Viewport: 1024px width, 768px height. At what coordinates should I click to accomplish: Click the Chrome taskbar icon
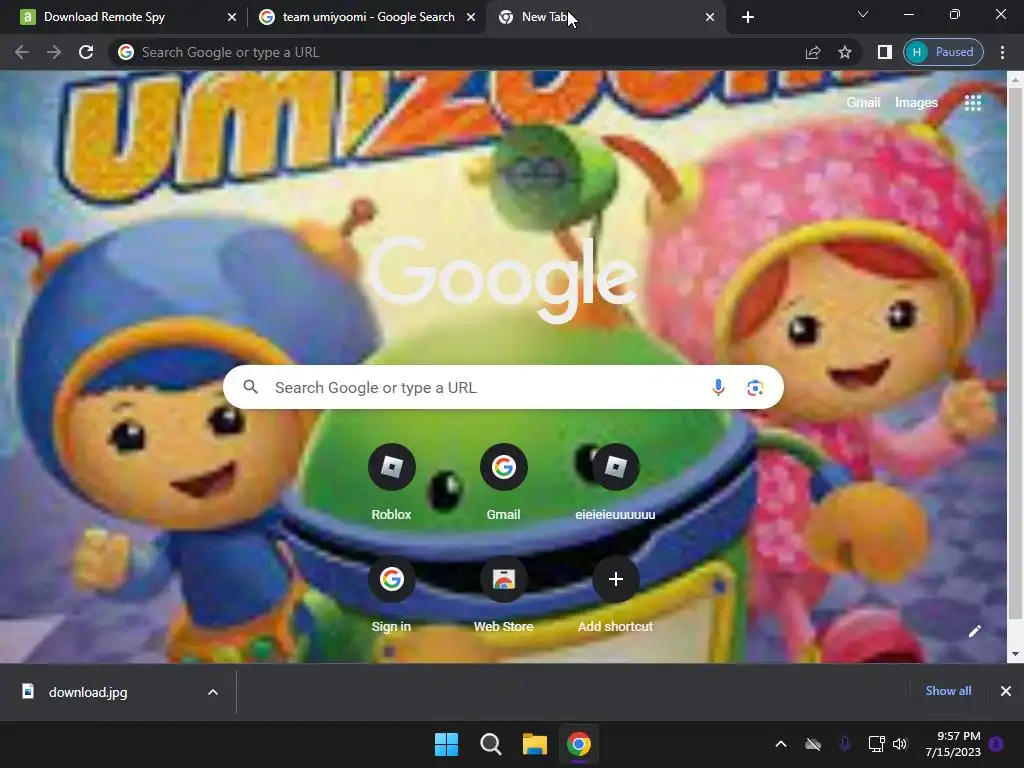pos(579,744)
